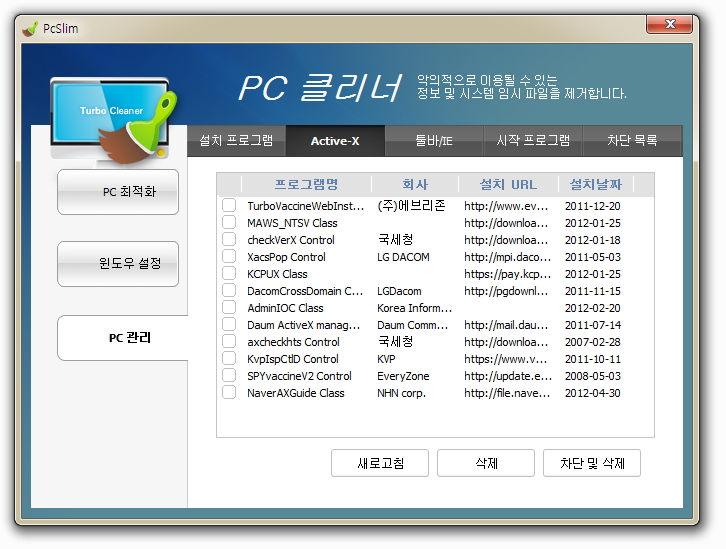The width and height of the screenshot is (726, 549).
Task: Click the 삭제 delete button
Action: [x=485, y=463]
